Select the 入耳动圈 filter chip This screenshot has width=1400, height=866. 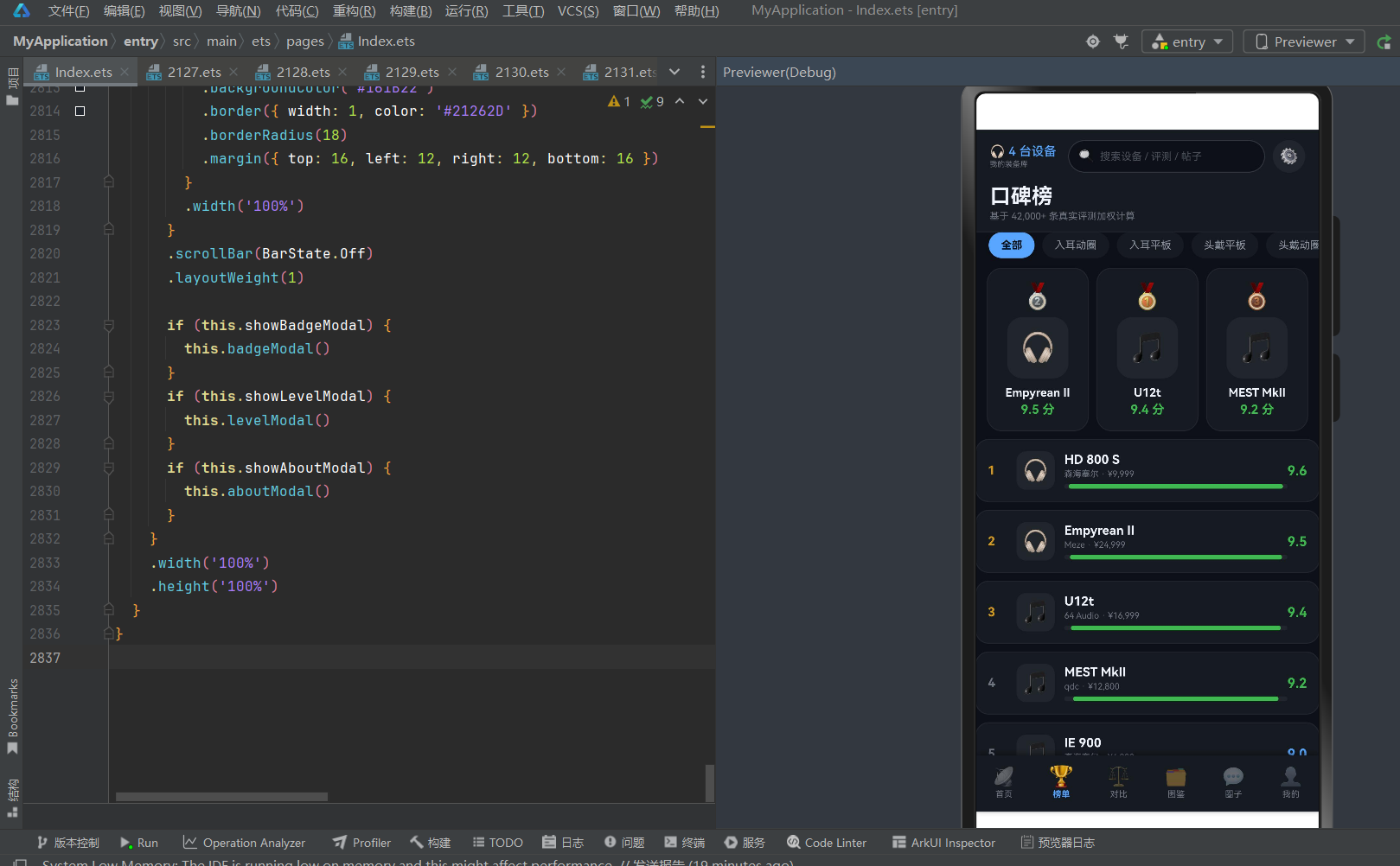[x=1075, y=245]
